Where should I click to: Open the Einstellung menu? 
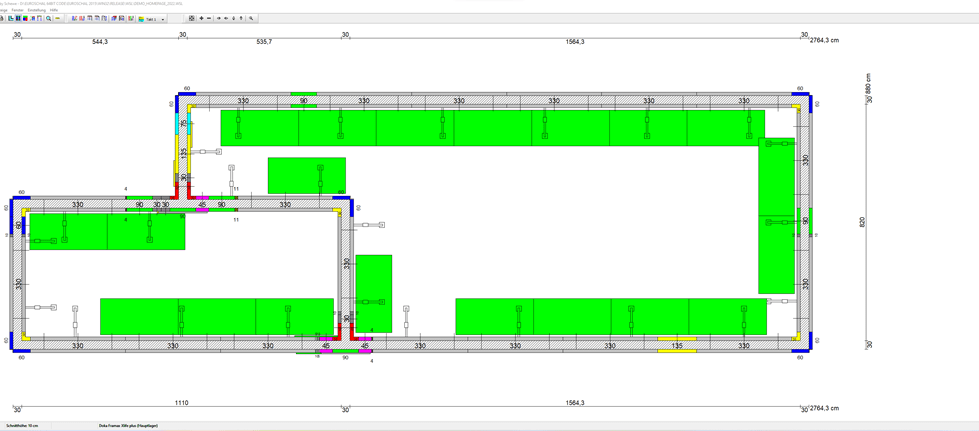pos(36,10)
